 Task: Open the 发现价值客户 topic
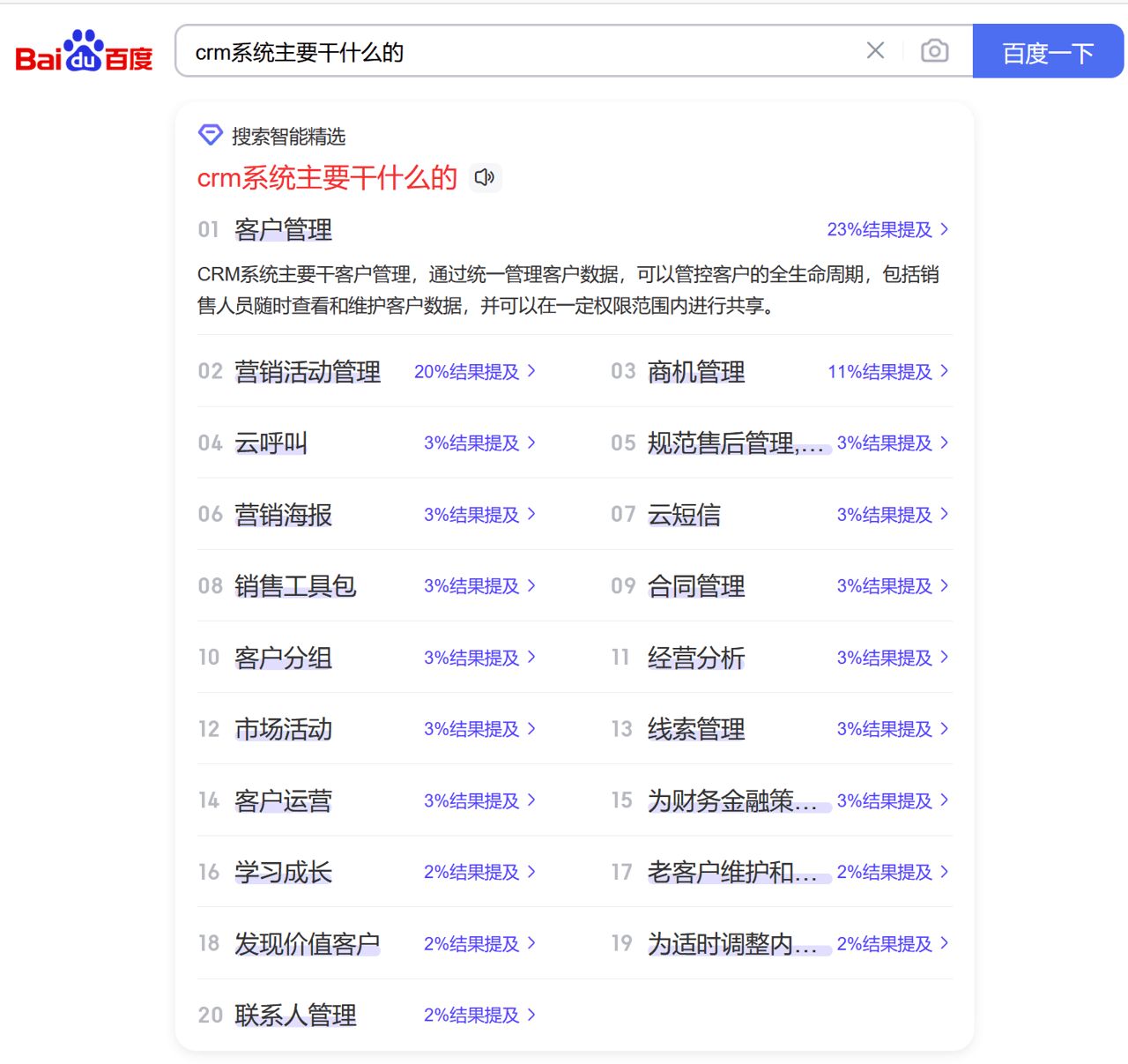(308, 943)
